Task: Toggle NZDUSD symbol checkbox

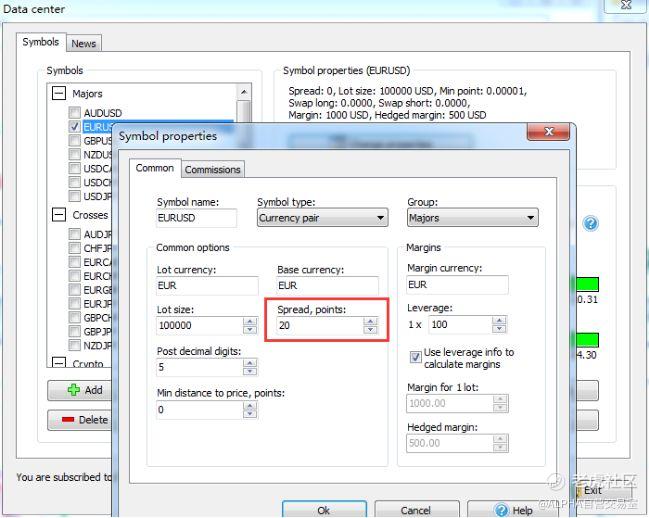Action: pyautogui.click(x=75, y=154)
